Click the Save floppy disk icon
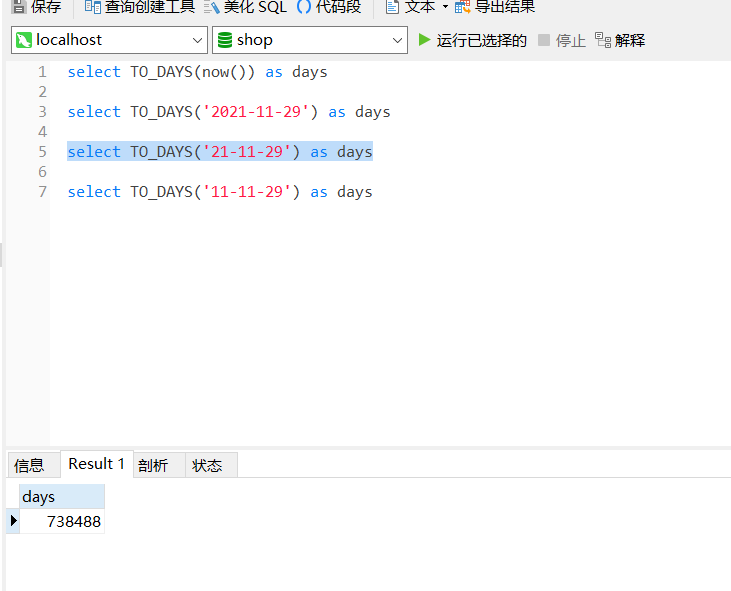731x591 pixels. click(19, 7)
